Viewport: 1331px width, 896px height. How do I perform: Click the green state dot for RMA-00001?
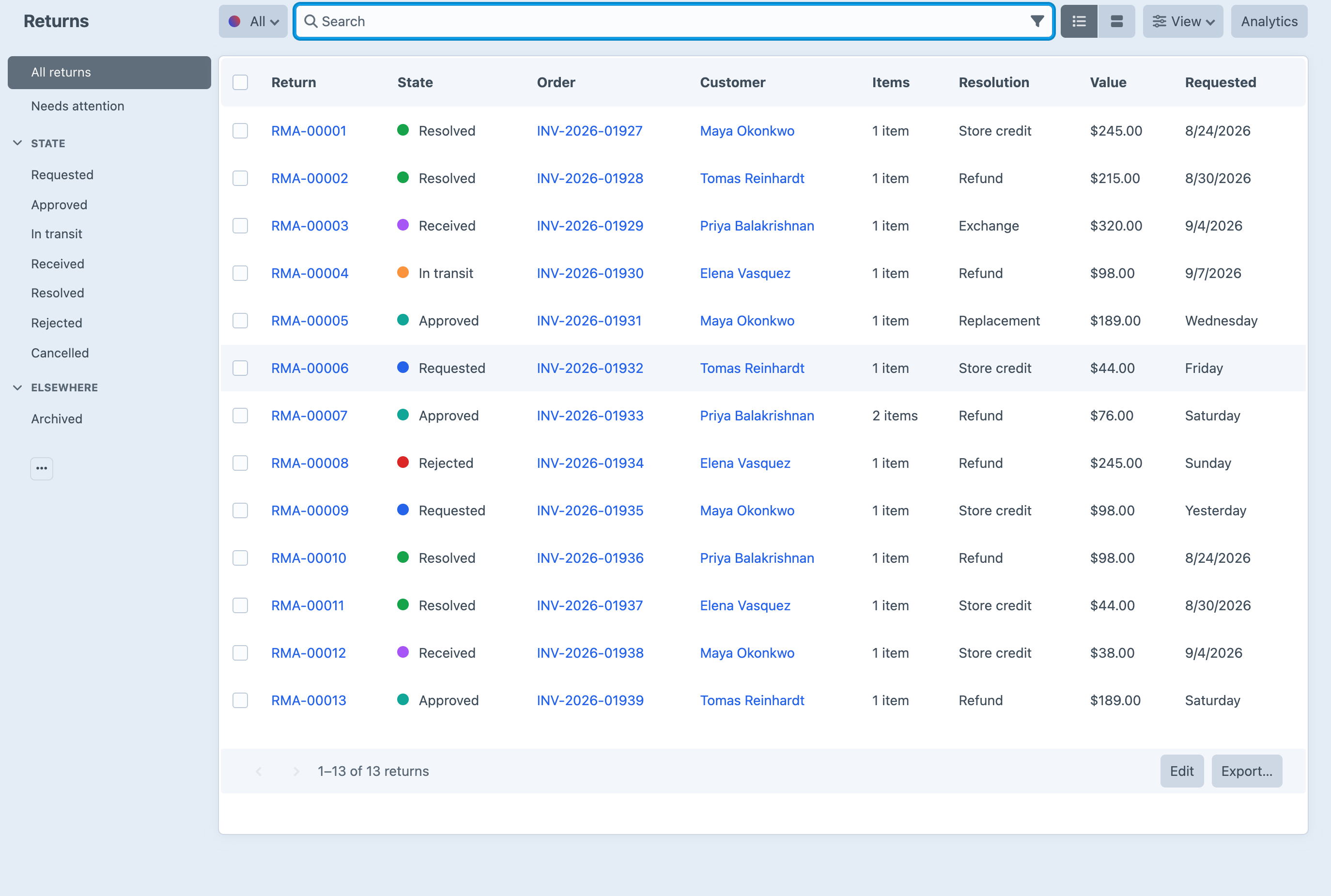(403, 130)
